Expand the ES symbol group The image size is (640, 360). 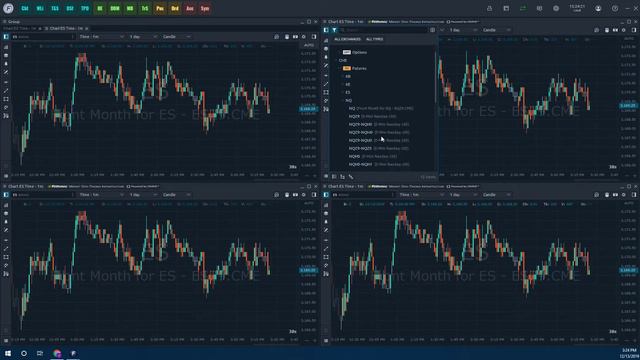click(x=343, y=92)
